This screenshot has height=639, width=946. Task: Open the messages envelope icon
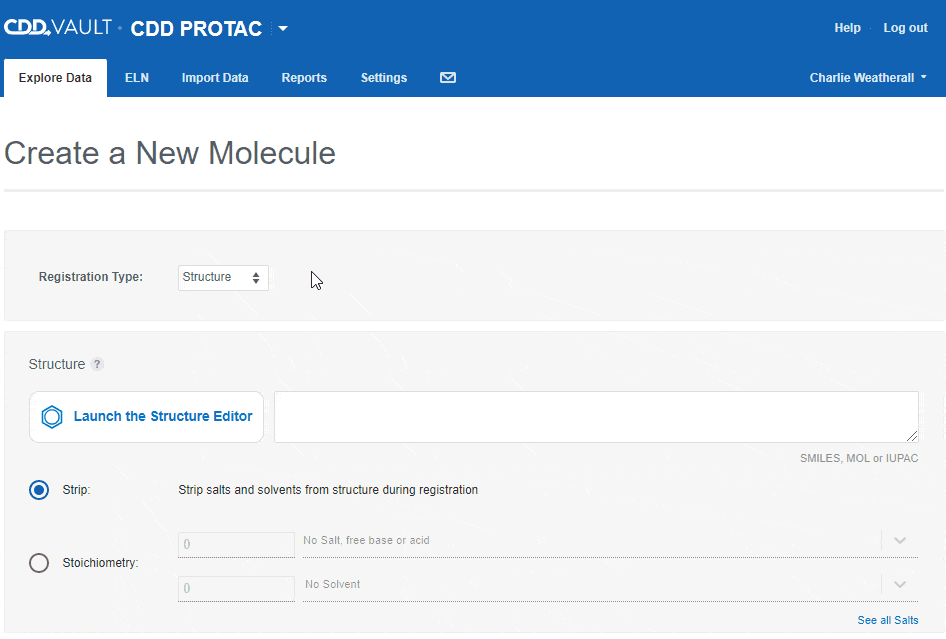tap(448, 78)
